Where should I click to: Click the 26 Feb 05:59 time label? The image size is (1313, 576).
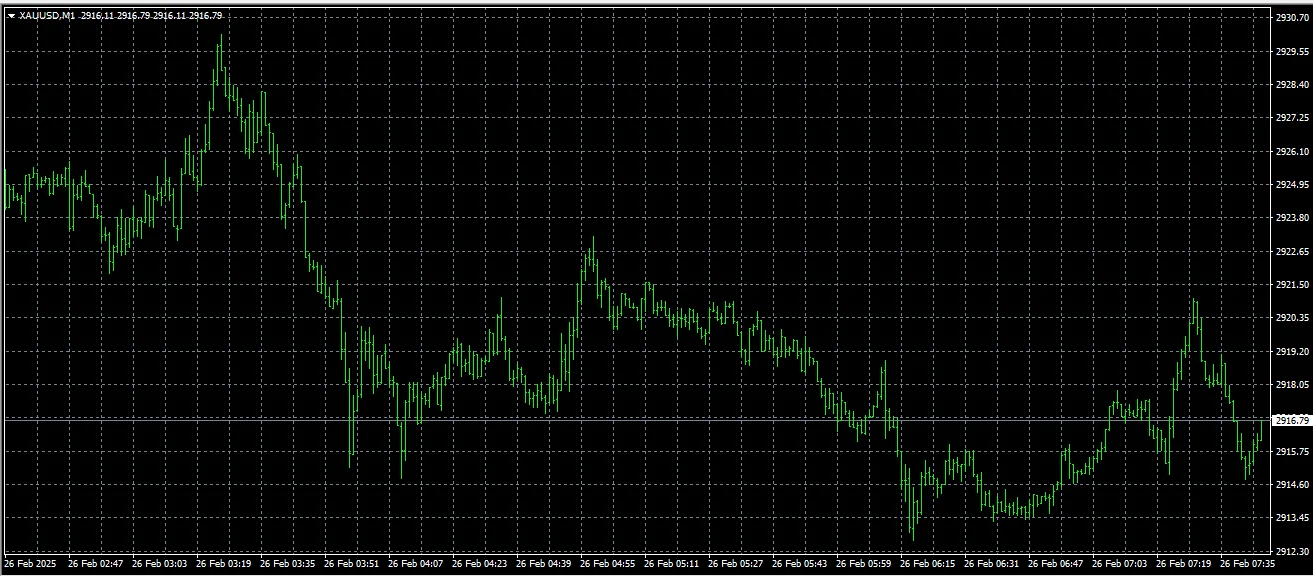pyautogui.click(x=863, y=564)
